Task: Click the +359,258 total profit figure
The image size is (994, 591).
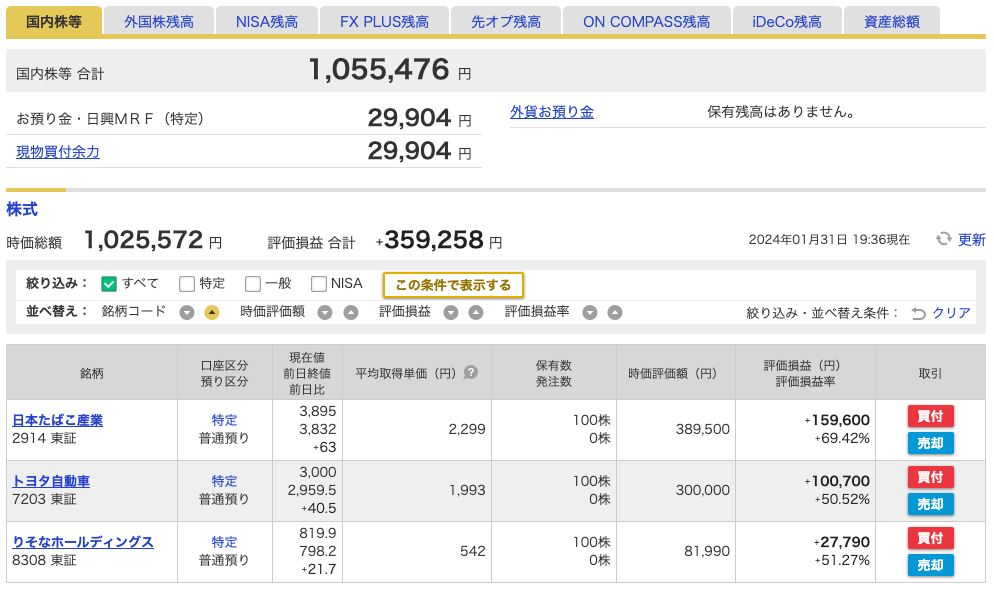Action: [x=429, y=240]
